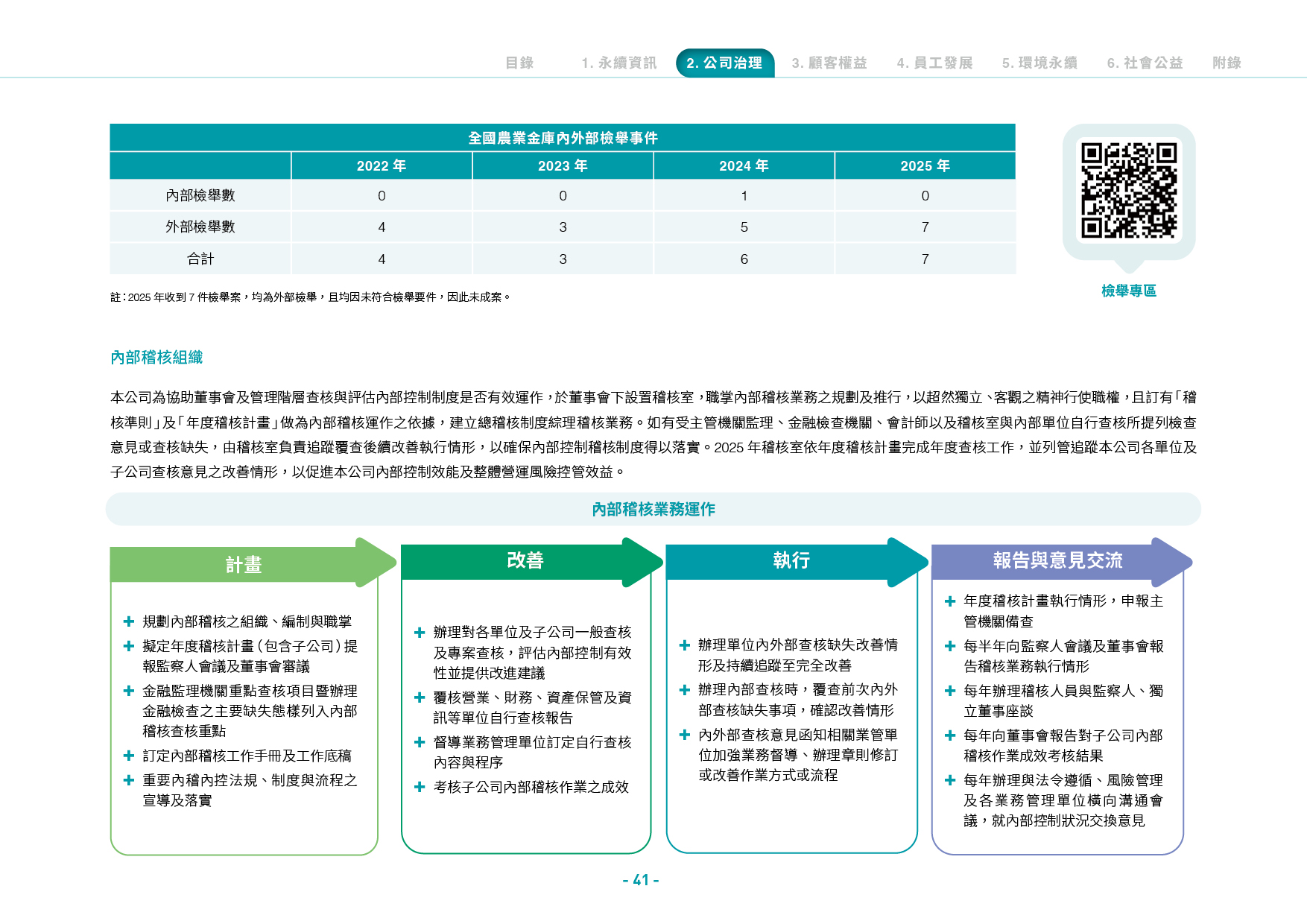Click the plus bullet beside 規劃內部稽核之組織
Viewport: 1307px width, 924px height.
(x=129, y=621)
